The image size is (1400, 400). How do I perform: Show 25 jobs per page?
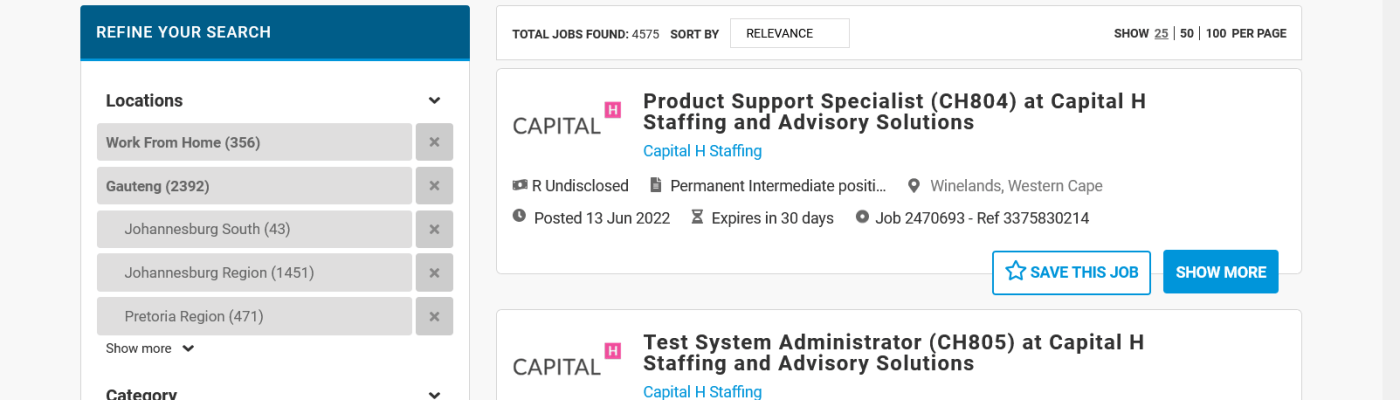tap(1161, 33)
